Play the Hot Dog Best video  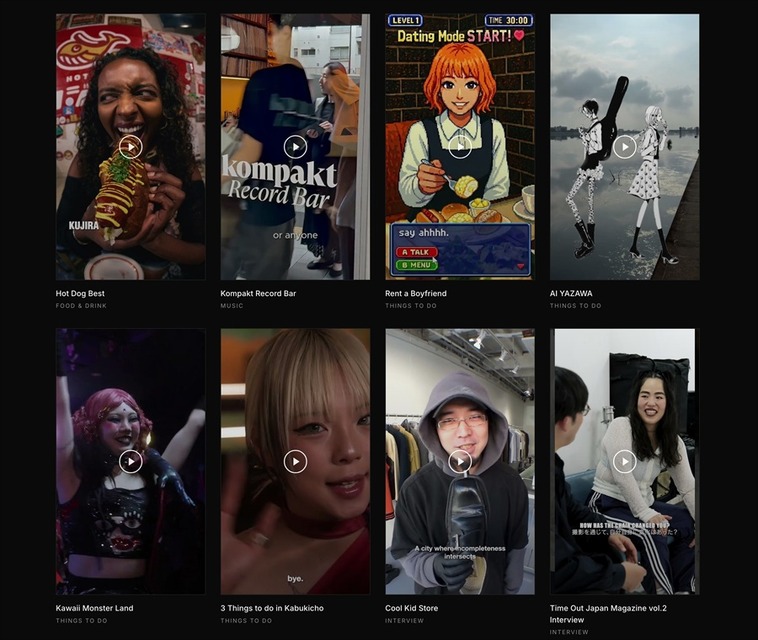(131, 147)
